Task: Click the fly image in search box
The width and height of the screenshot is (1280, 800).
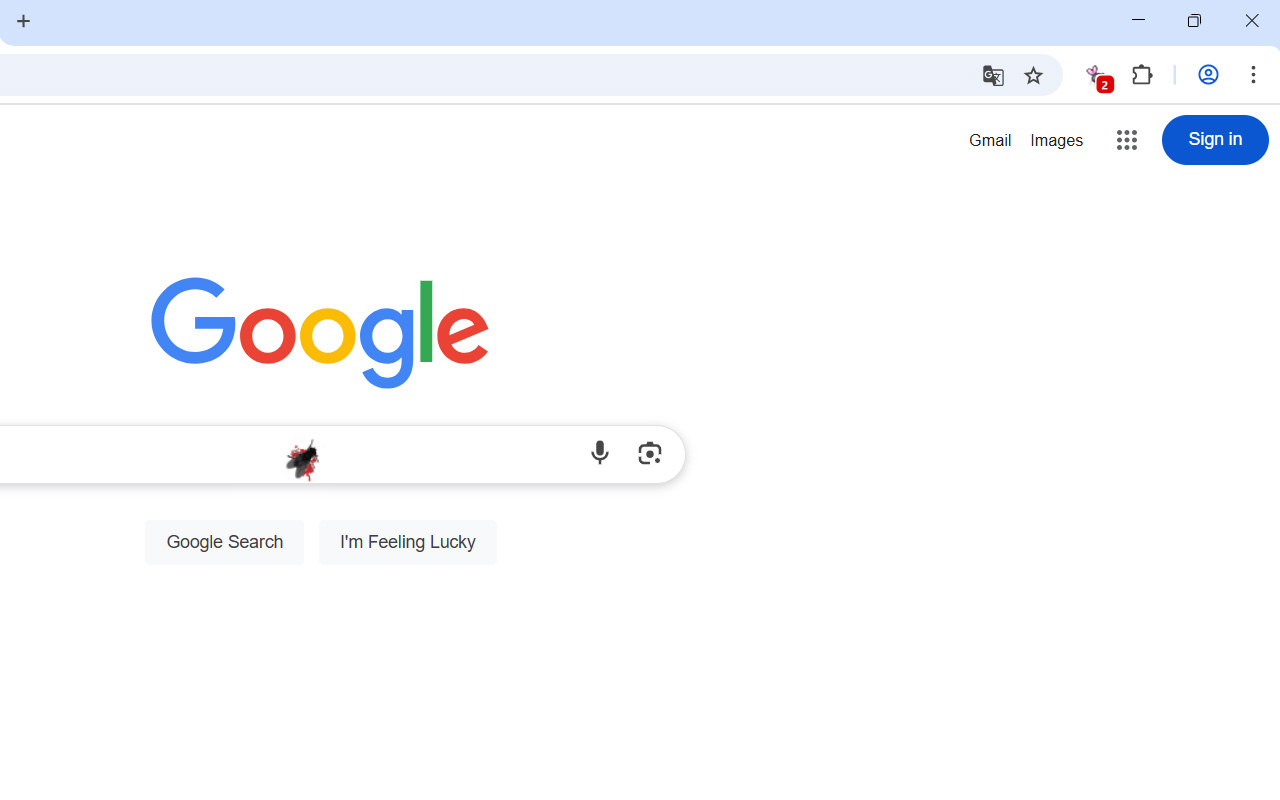Action: [302, 459]
